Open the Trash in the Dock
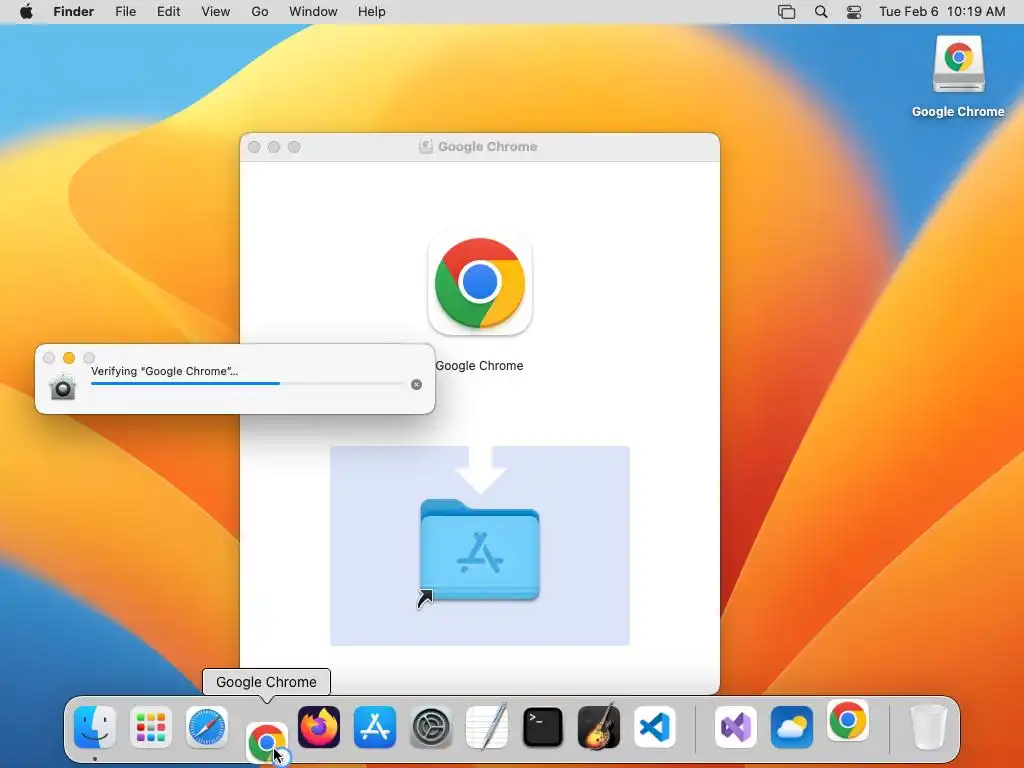Image resolution: width=1024 pixels, height=768 pixels. click(929, 727)
